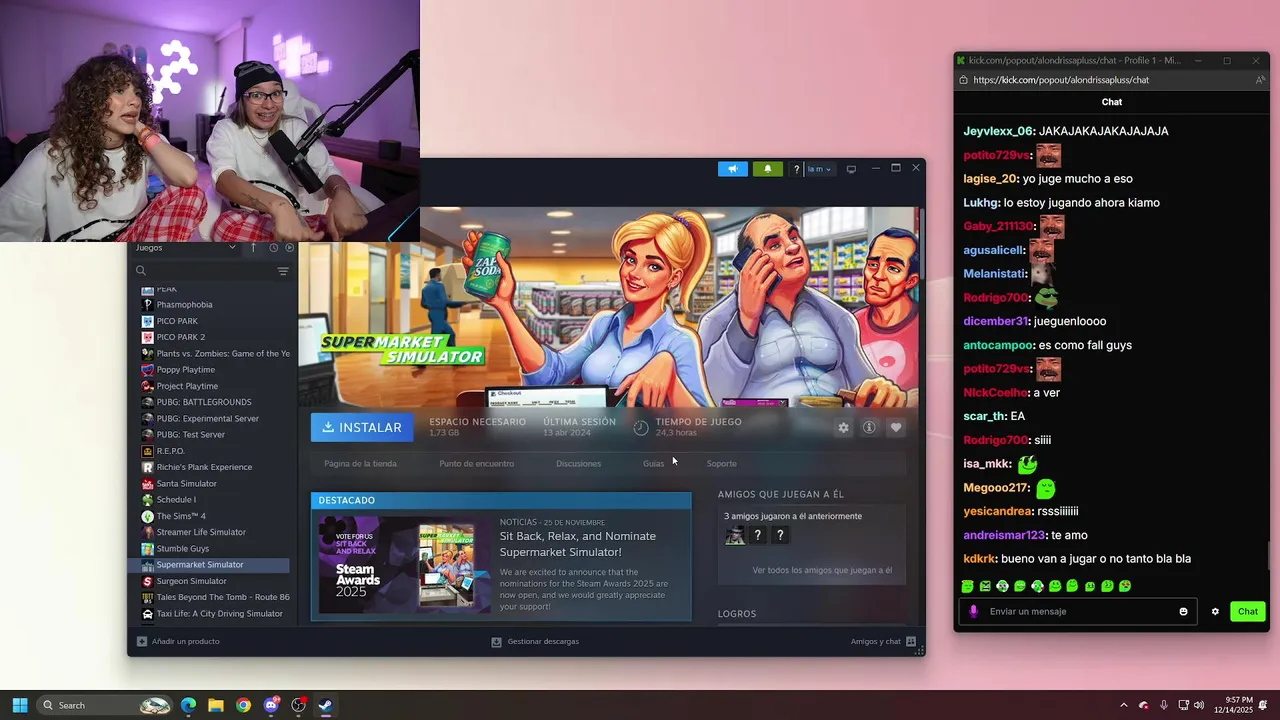Open advanced filter options icon beside search
This screenshot has height=720, width=1280.
coord(283,271)
